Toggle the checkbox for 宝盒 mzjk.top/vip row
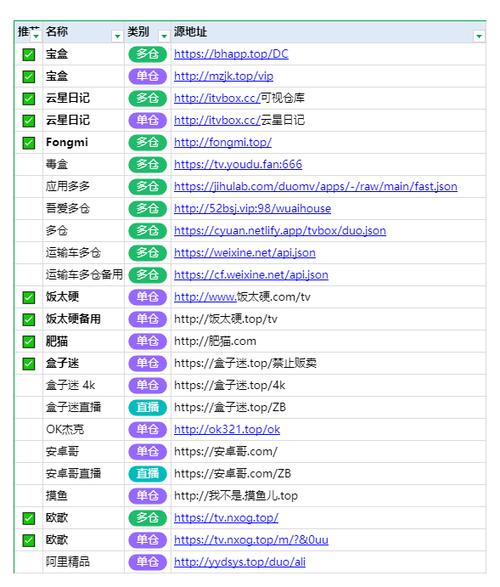500x587 pixels. (29, 76)
